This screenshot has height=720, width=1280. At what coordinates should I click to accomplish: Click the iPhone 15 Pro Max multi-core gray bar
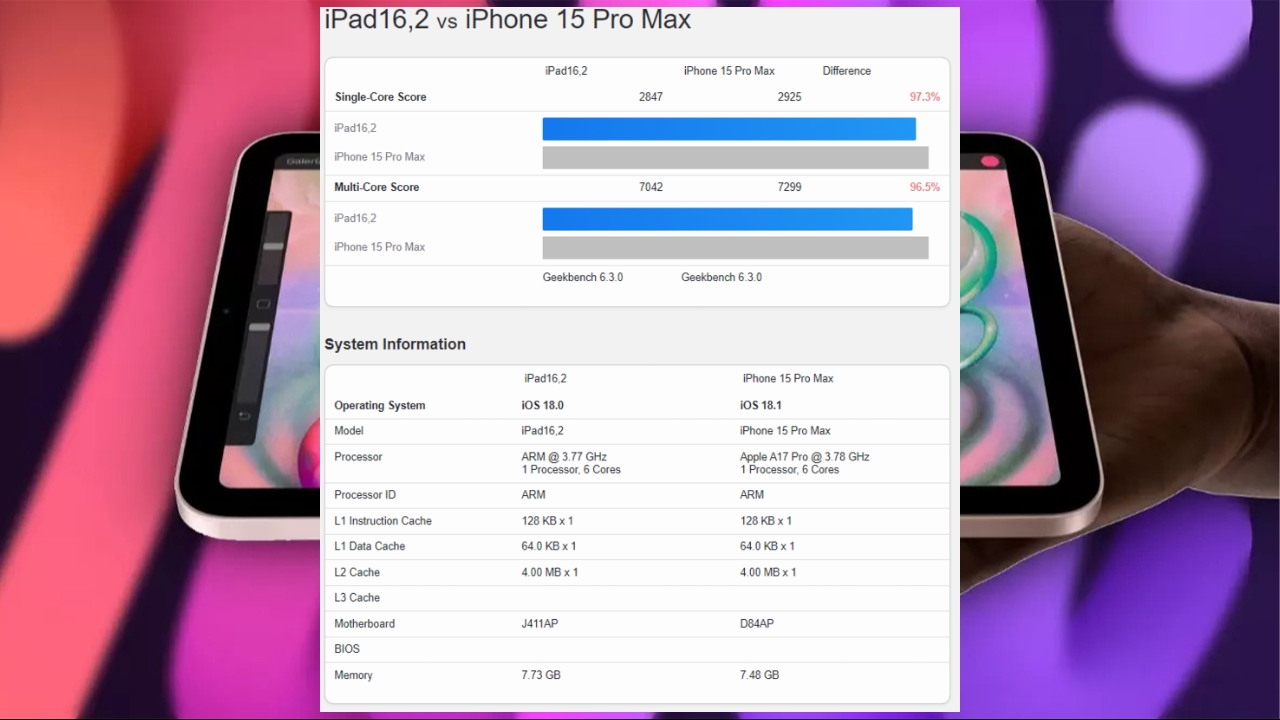[735, 248]
